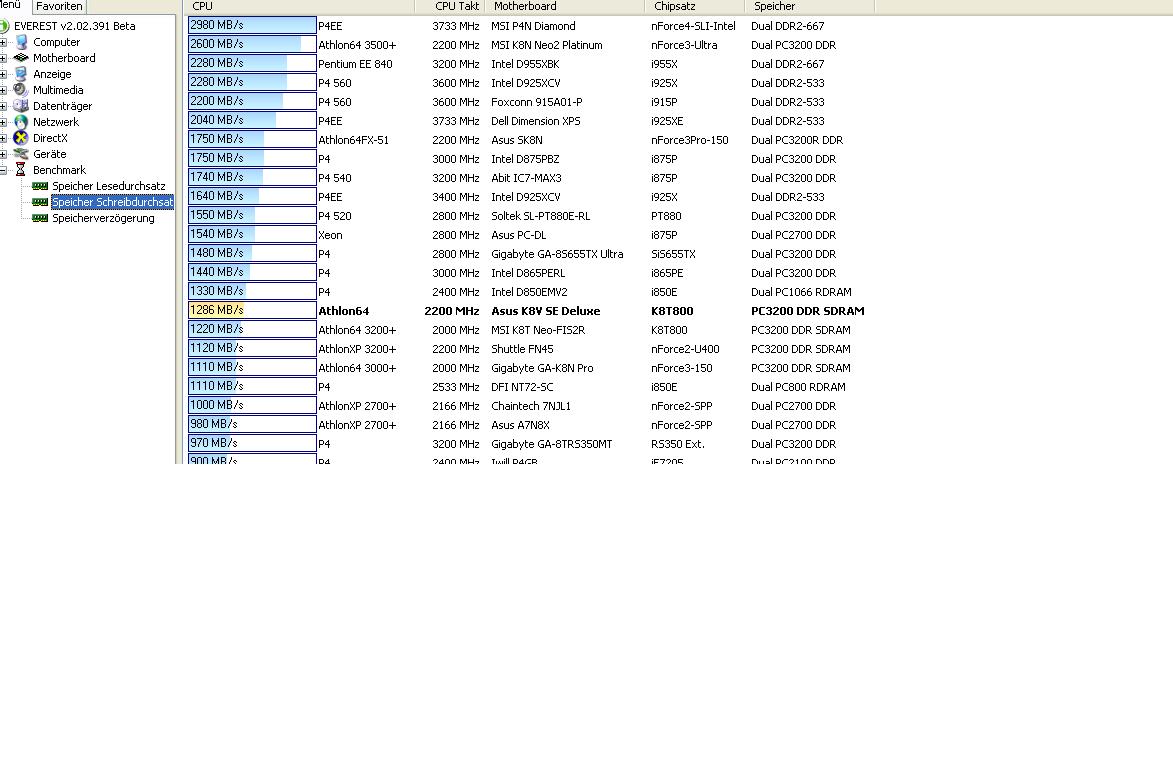Sort by the CPU column header
Viewport: 1173px width, 768px height.
point(298,6)
